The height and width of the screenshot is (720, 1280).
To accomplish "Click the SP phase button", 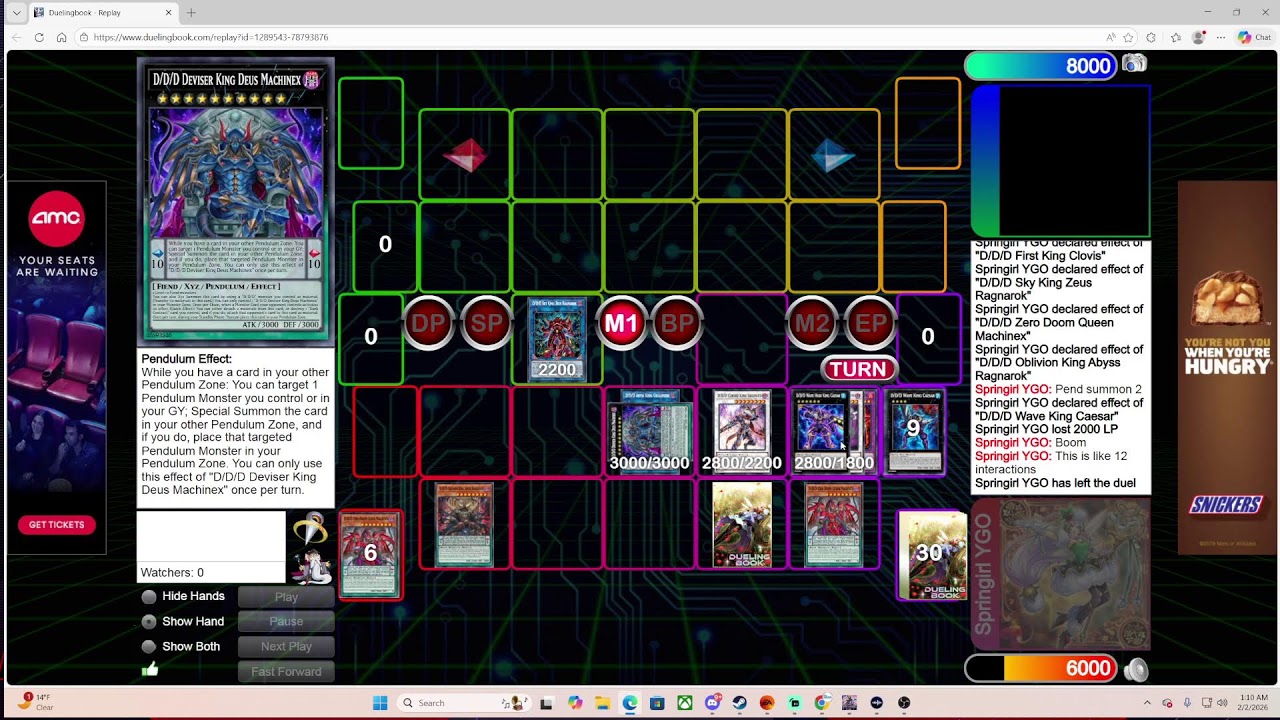I will coord(486,324).
